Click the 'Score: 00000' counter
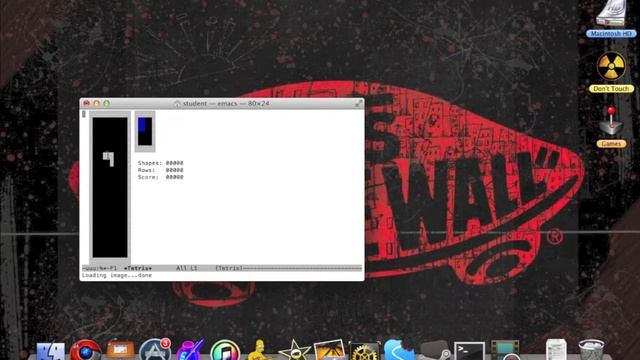The height and width of the screenshot is (360, 640). pos(160,177)
